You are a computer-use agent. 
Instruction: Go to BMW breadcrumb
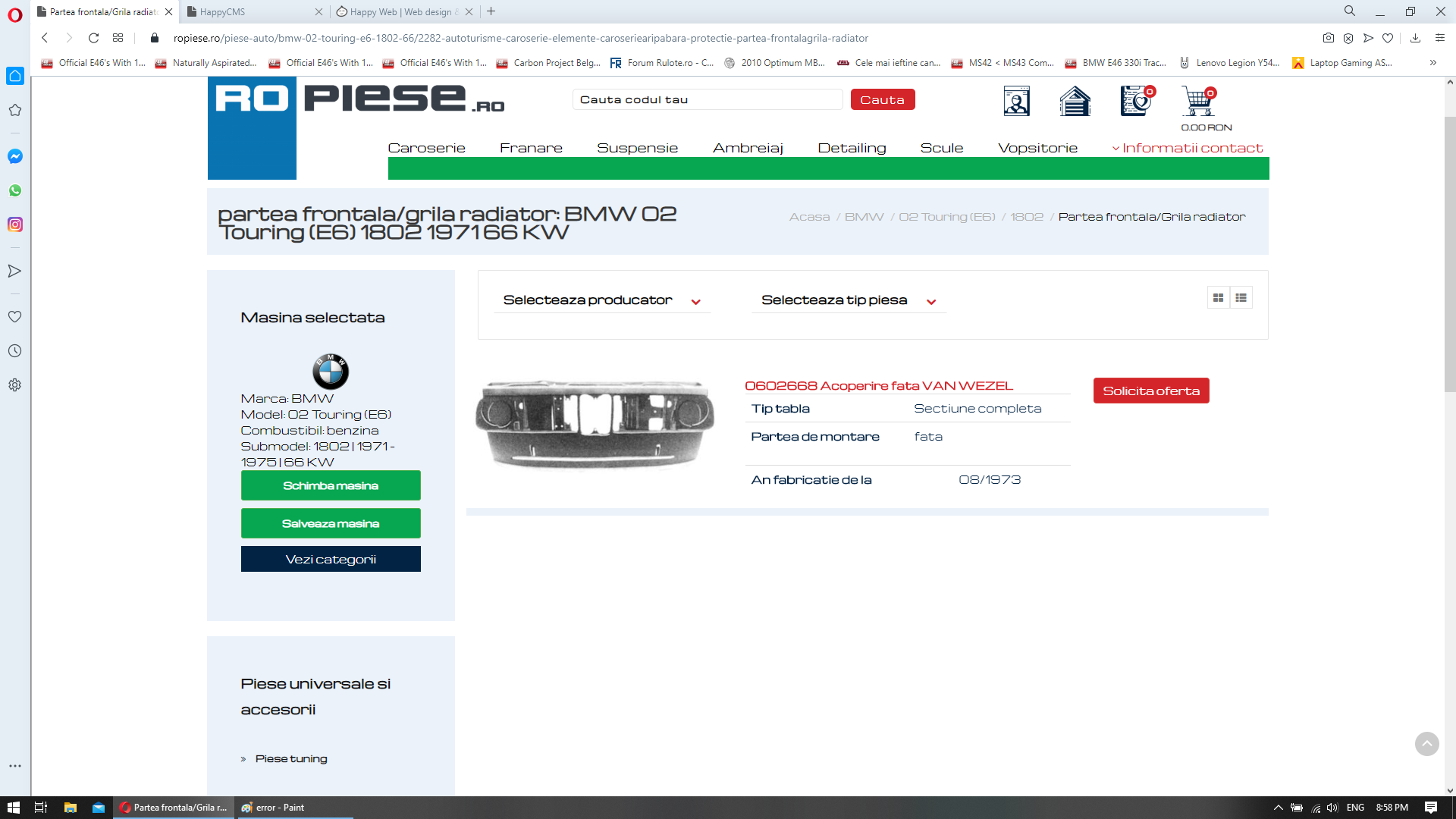(x=864, y=217)
